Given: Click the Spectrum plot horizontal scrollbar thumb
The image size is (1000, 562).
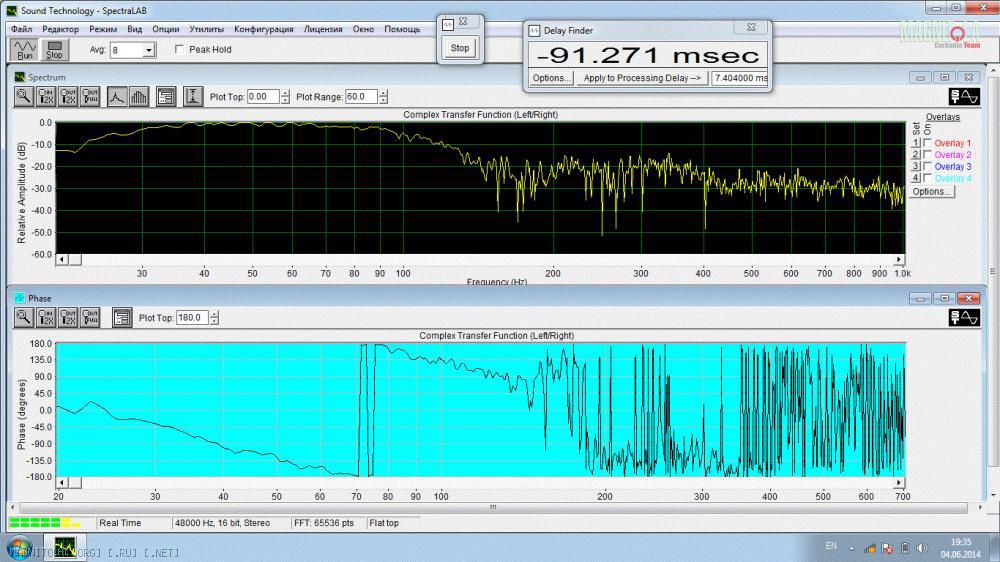Looking at the screenshot, I should click(75, 260).
